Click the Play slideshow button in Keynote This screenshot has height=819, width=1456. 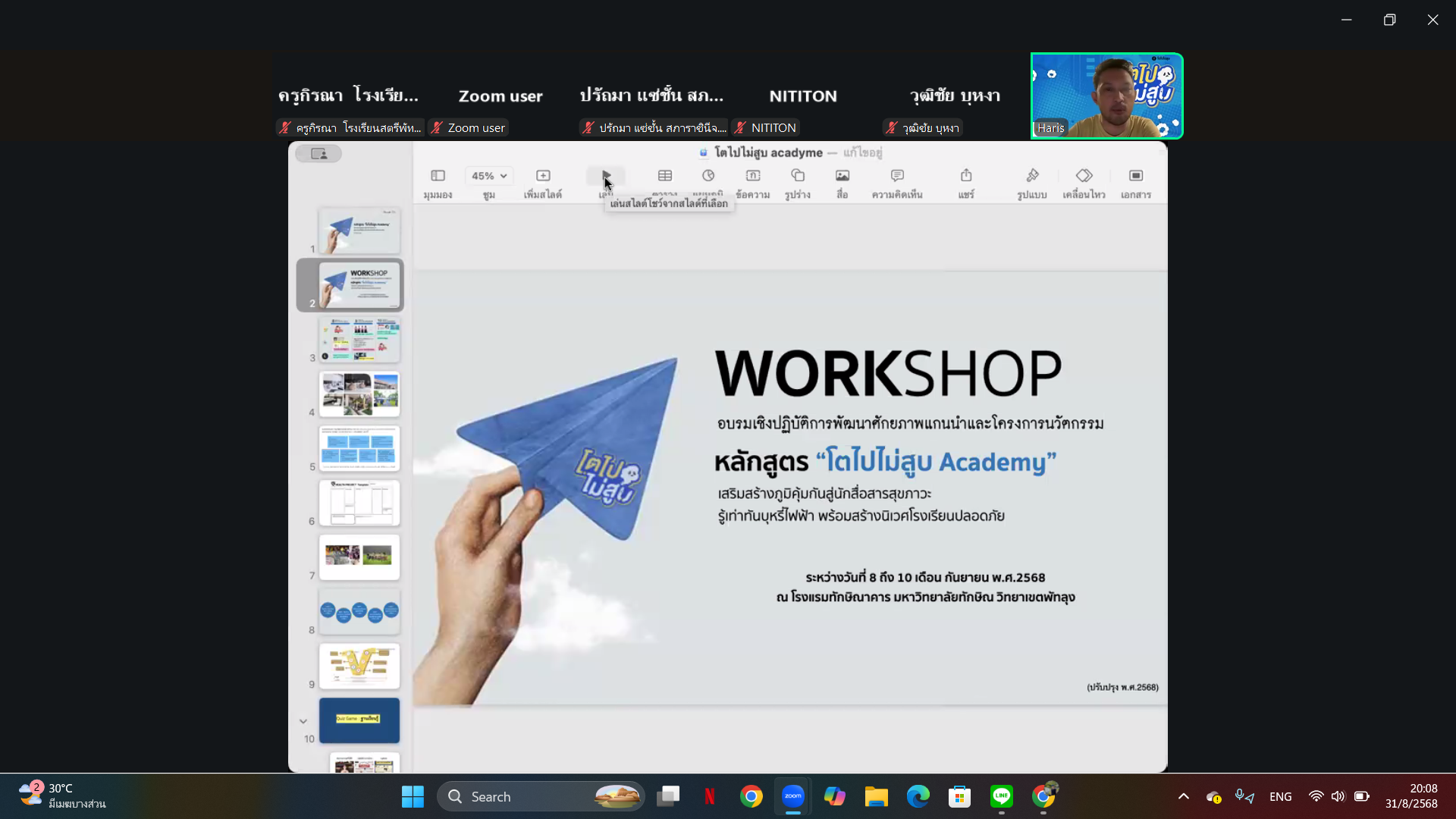[x=606, y=176]
